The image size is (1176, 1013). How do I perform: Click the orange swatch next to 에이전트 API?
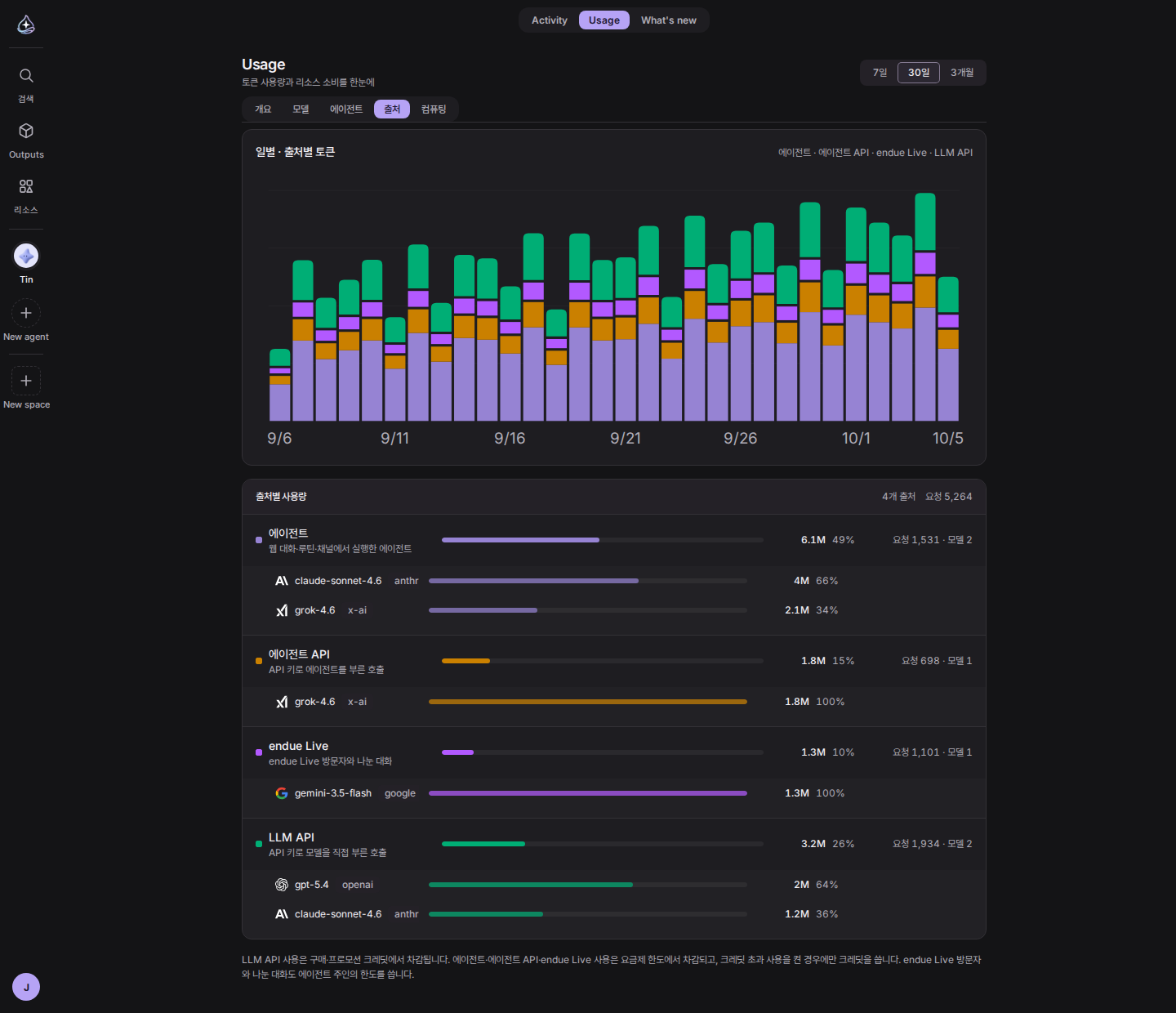[259, 661]
